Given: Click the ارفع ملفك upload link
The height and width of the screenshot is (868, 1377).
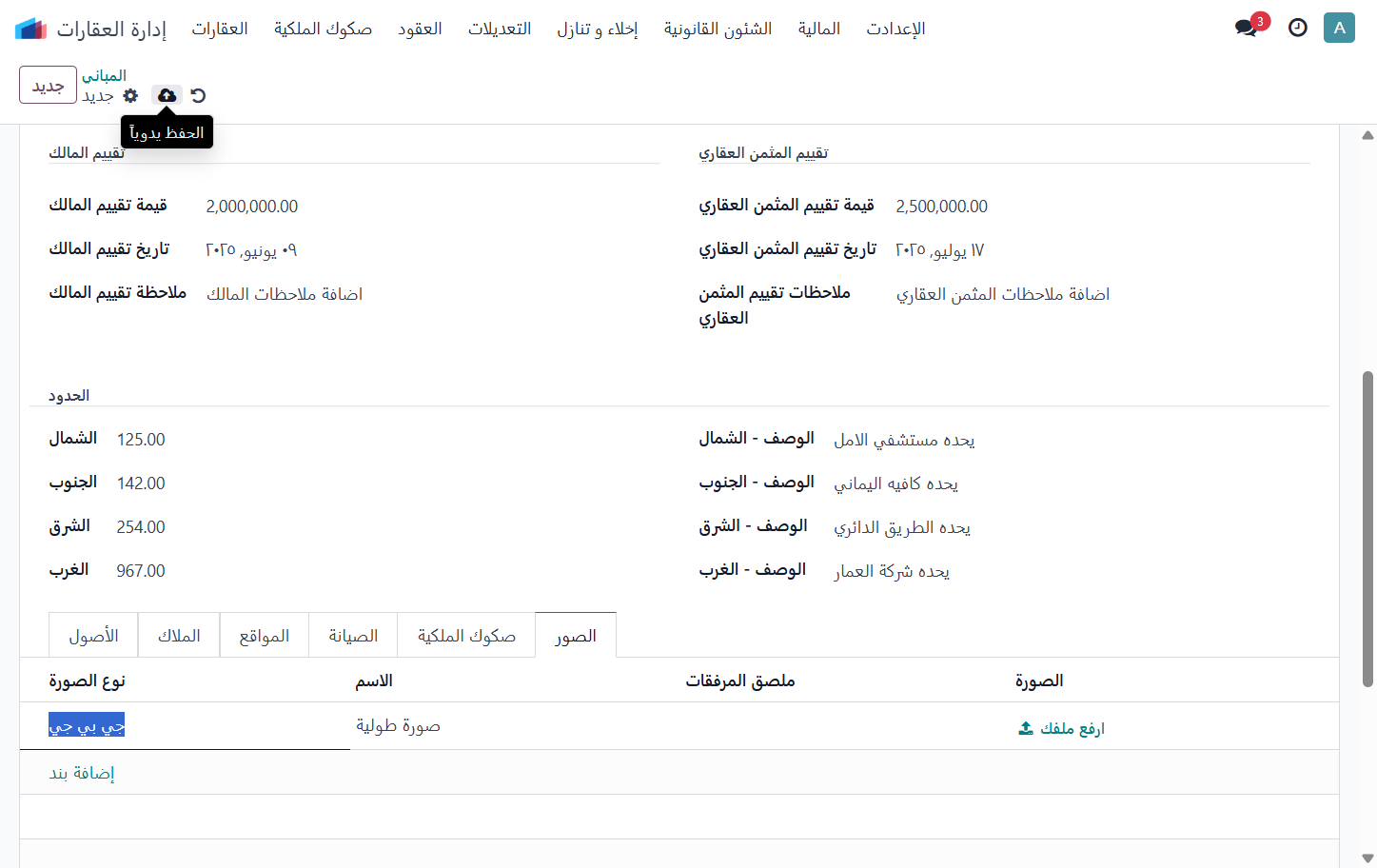Looking at the screenshot, I should [x=1072, y=728].
